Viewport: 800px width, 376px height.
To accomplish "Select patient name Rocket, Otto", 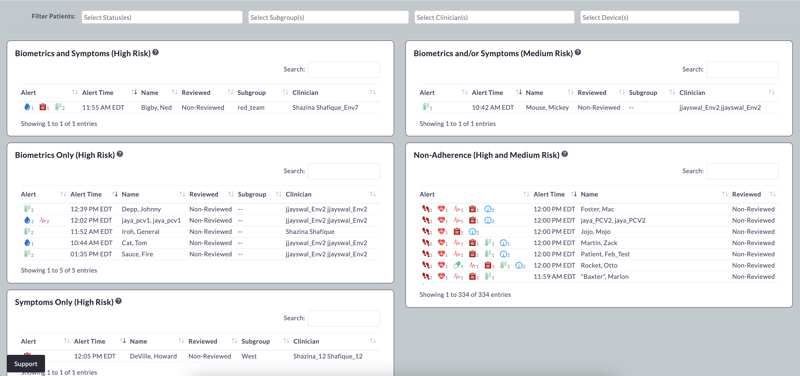I will 598,265.
